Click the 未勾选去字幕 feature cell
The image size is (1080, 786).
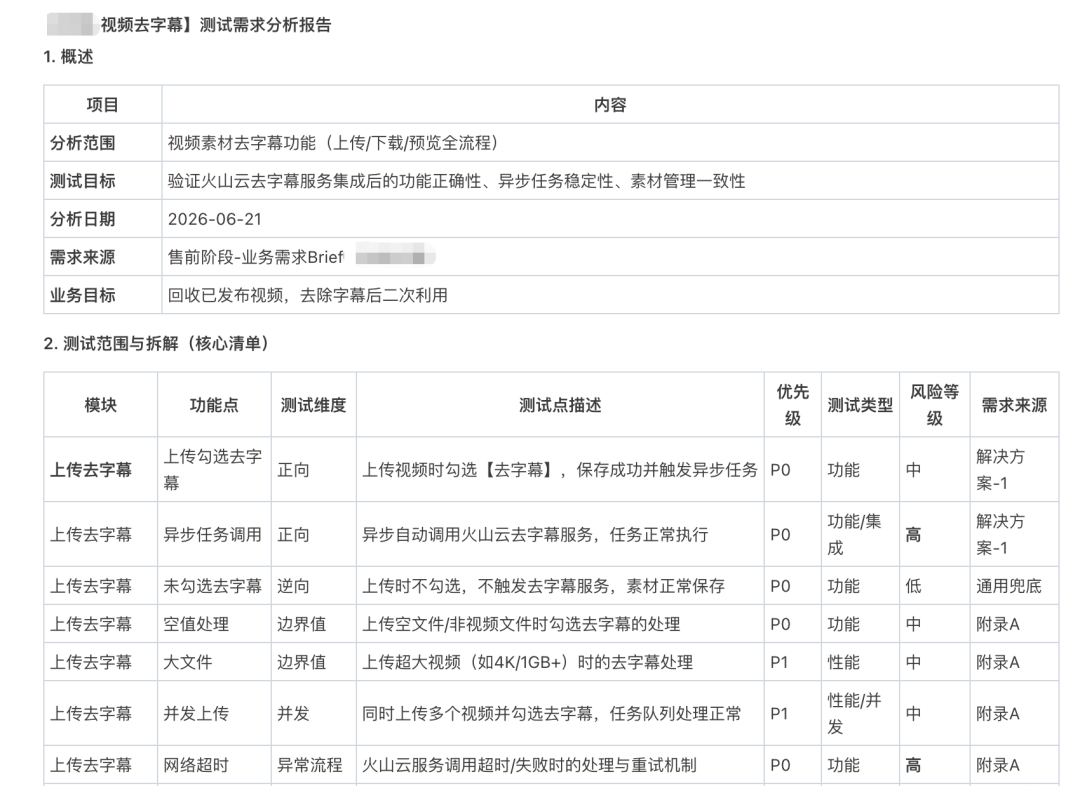(212, 586)
